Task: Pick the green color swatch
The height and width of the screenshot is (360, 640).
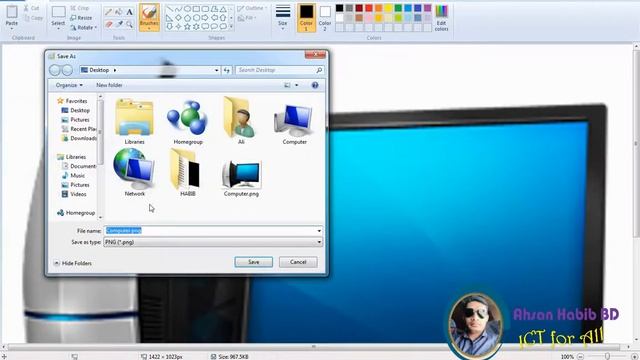Action: coord(398,8)
